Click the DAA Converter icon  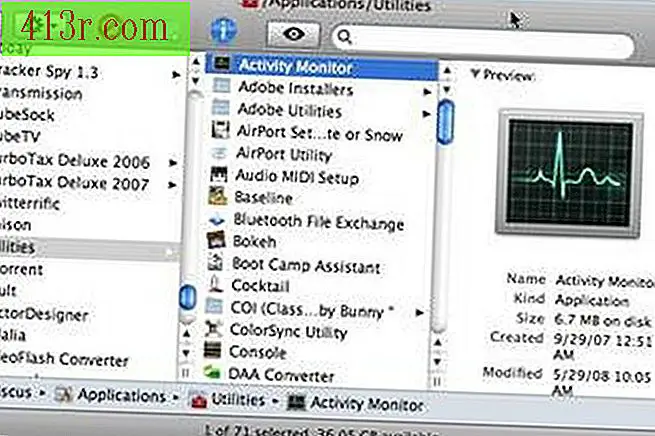click(212, 371)
